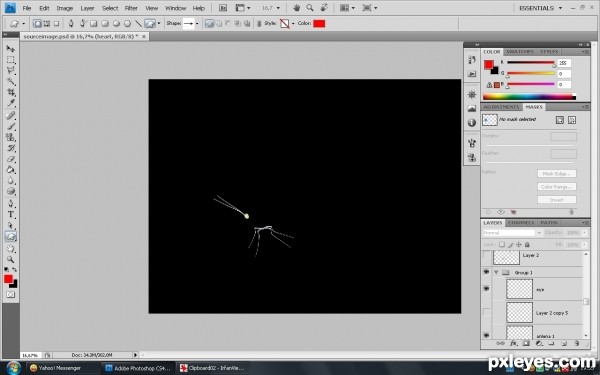Select the Brush tool
This screenshot has height=375, width=600.
coord(11,126)
